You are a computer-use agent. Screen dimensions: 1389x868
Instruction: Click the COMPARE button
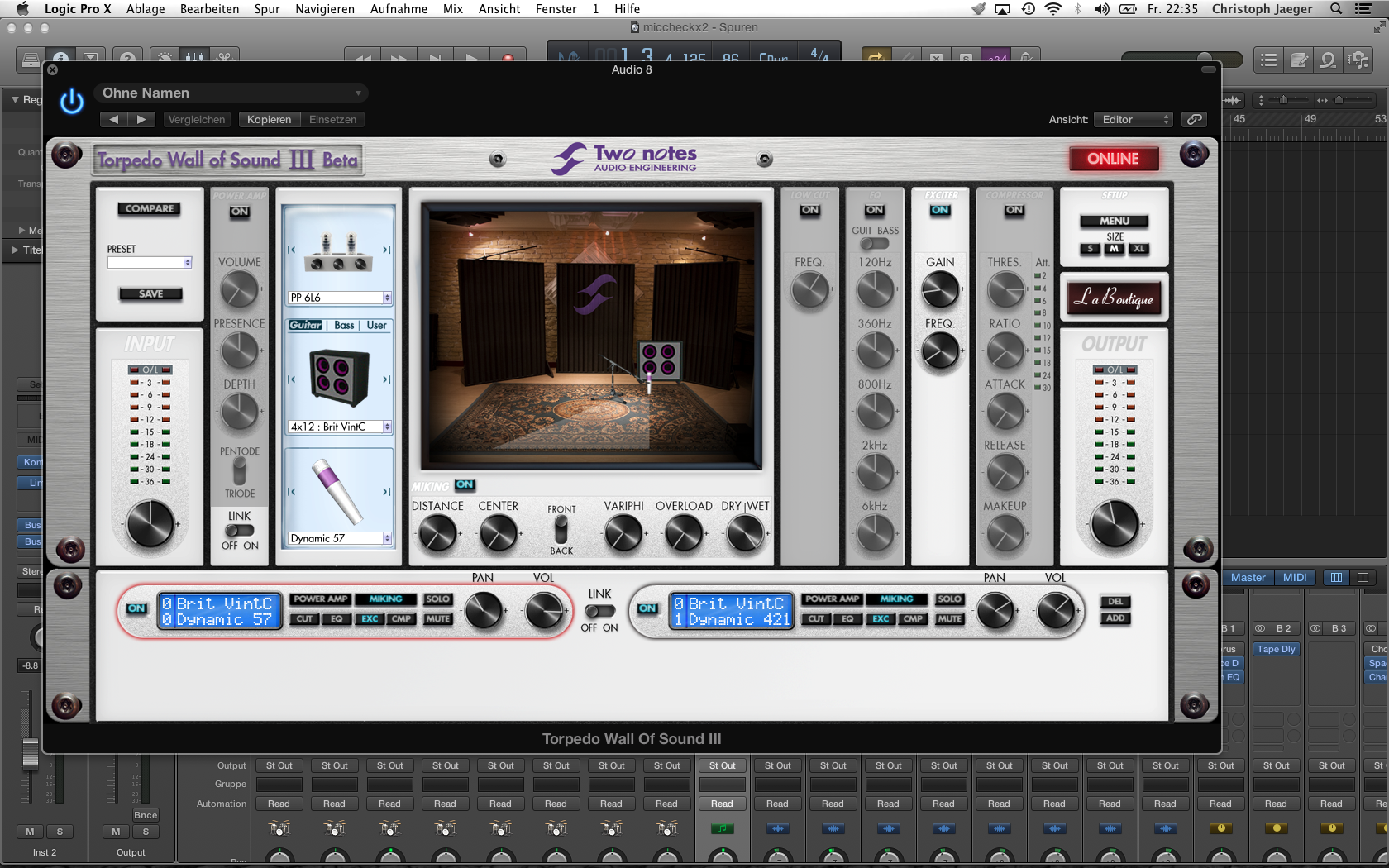click(150, 208)
